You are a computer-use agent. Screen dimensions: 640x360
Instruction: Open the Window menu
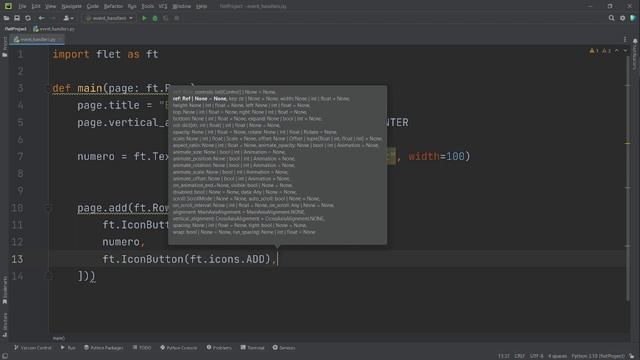pyautogui.click(x=181, y=6)
